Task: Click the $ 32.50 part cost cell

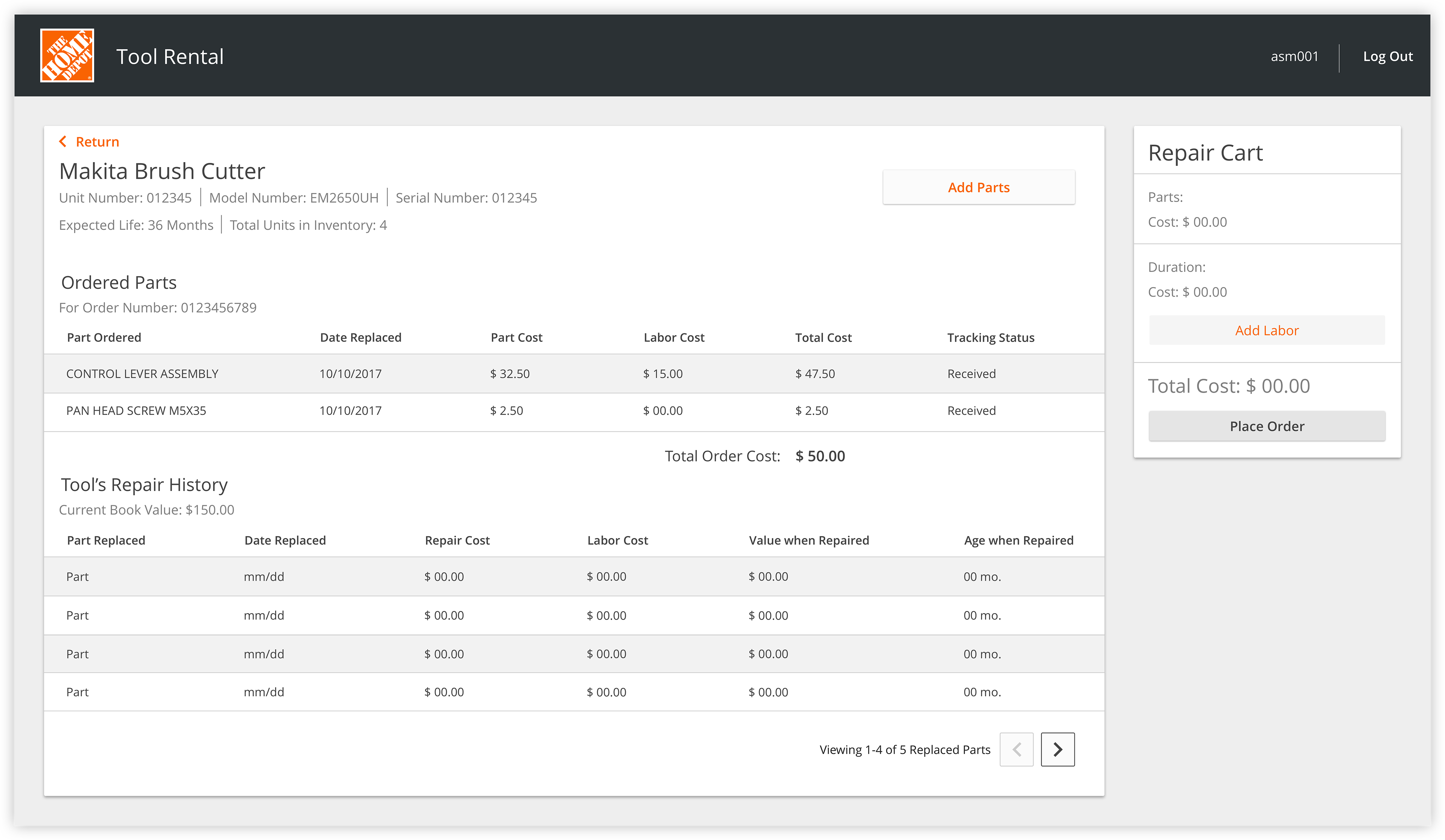Action: (510, 374)
